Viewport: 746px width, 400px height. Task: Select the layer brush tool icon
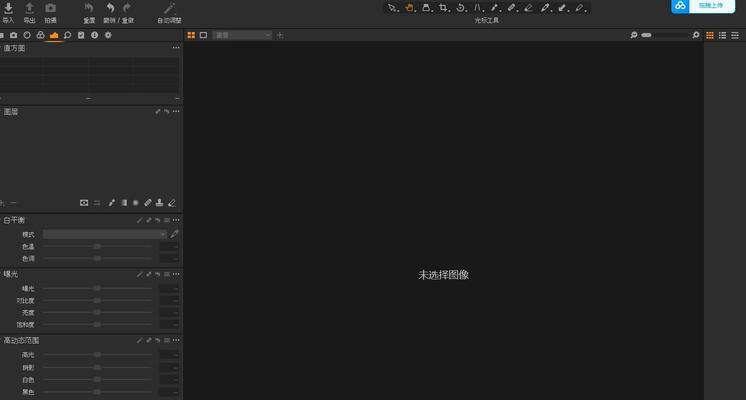point(111,203)
